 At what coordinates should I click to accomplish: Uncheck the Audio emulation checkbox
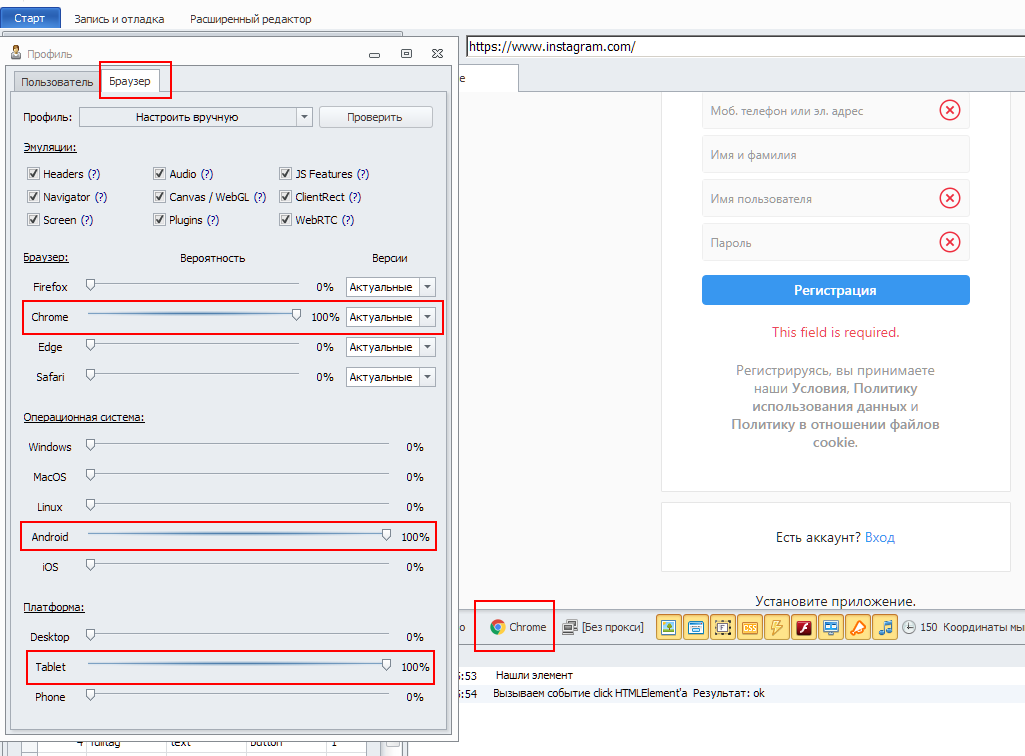(x=159, y=173)
